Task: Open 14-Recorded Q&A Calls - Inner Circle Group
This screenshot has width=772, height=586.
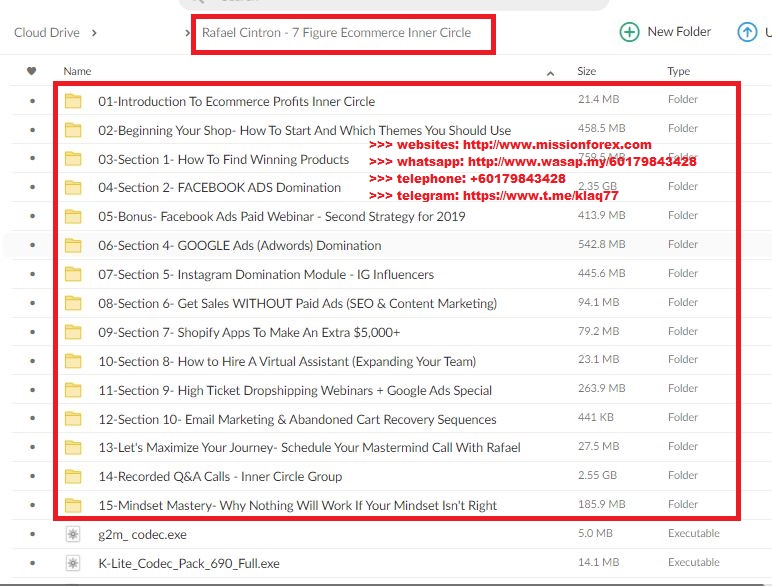Action: [220, 477]
